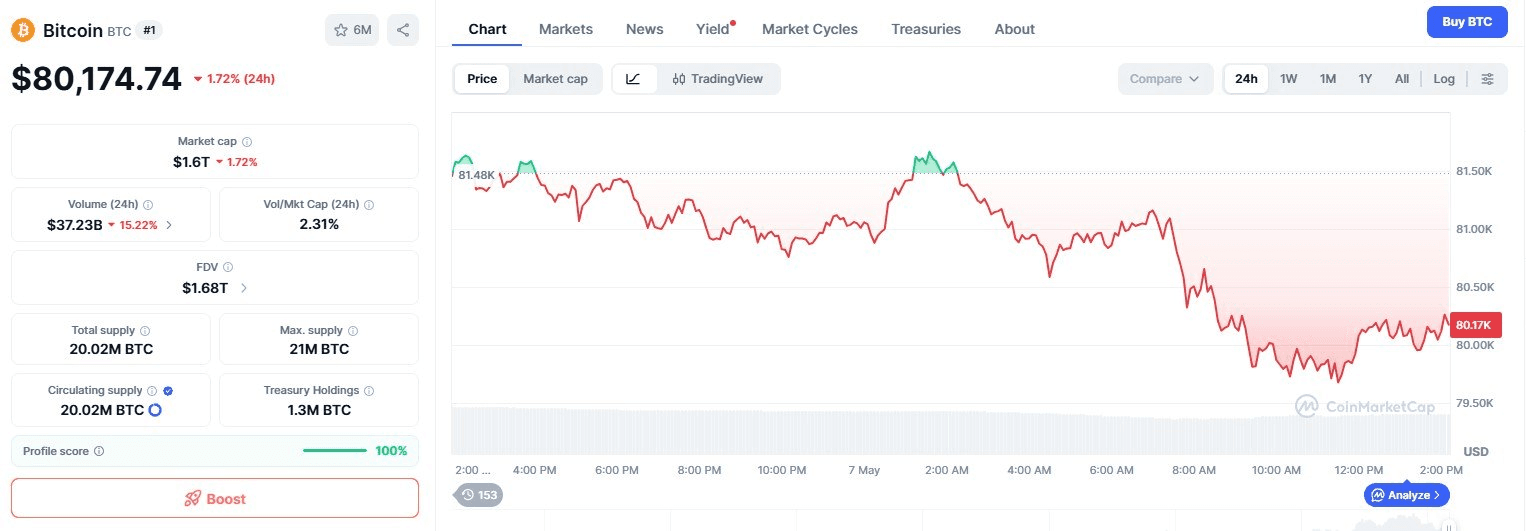
Task: Click the Market cap info icon
Action: [247, 142]
